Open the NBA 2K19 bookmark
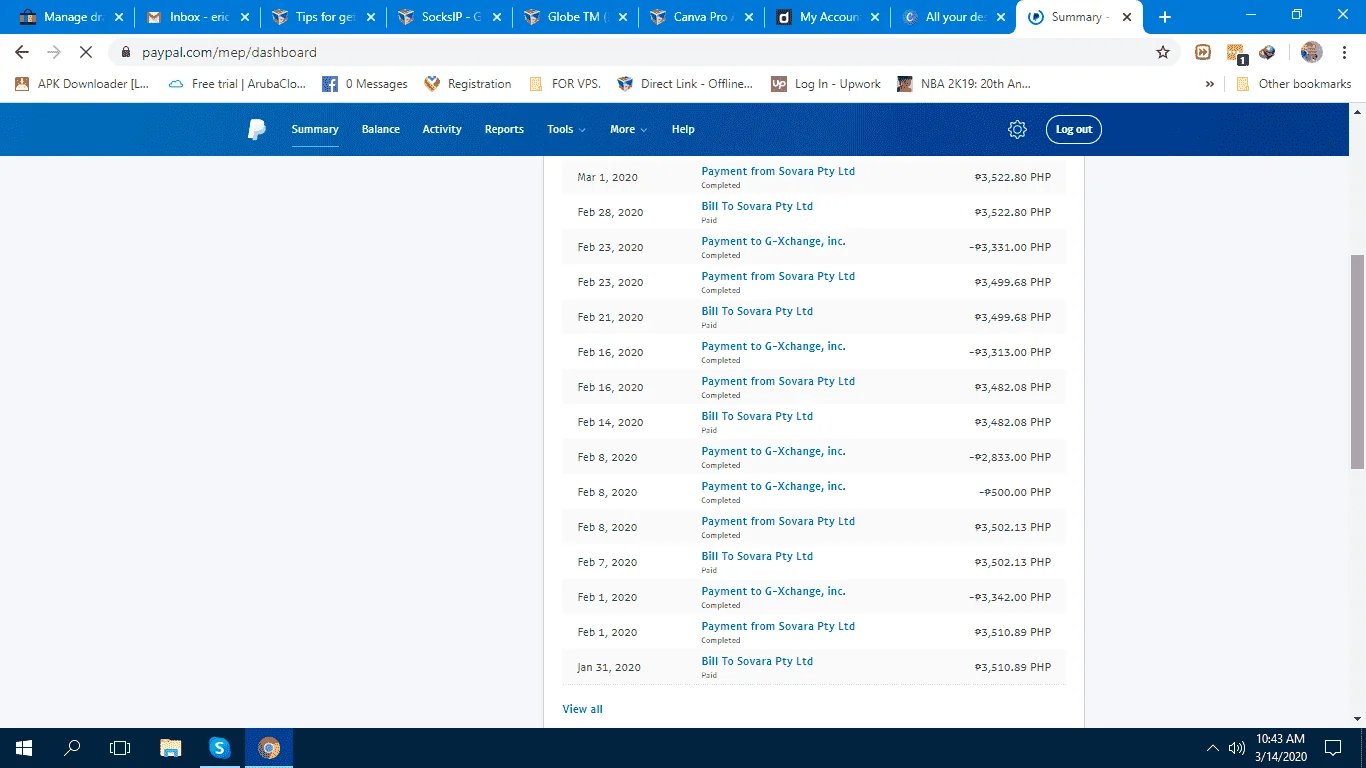Image resolution: width=1366 pixels, height=768 pixels. pos(964,84)
